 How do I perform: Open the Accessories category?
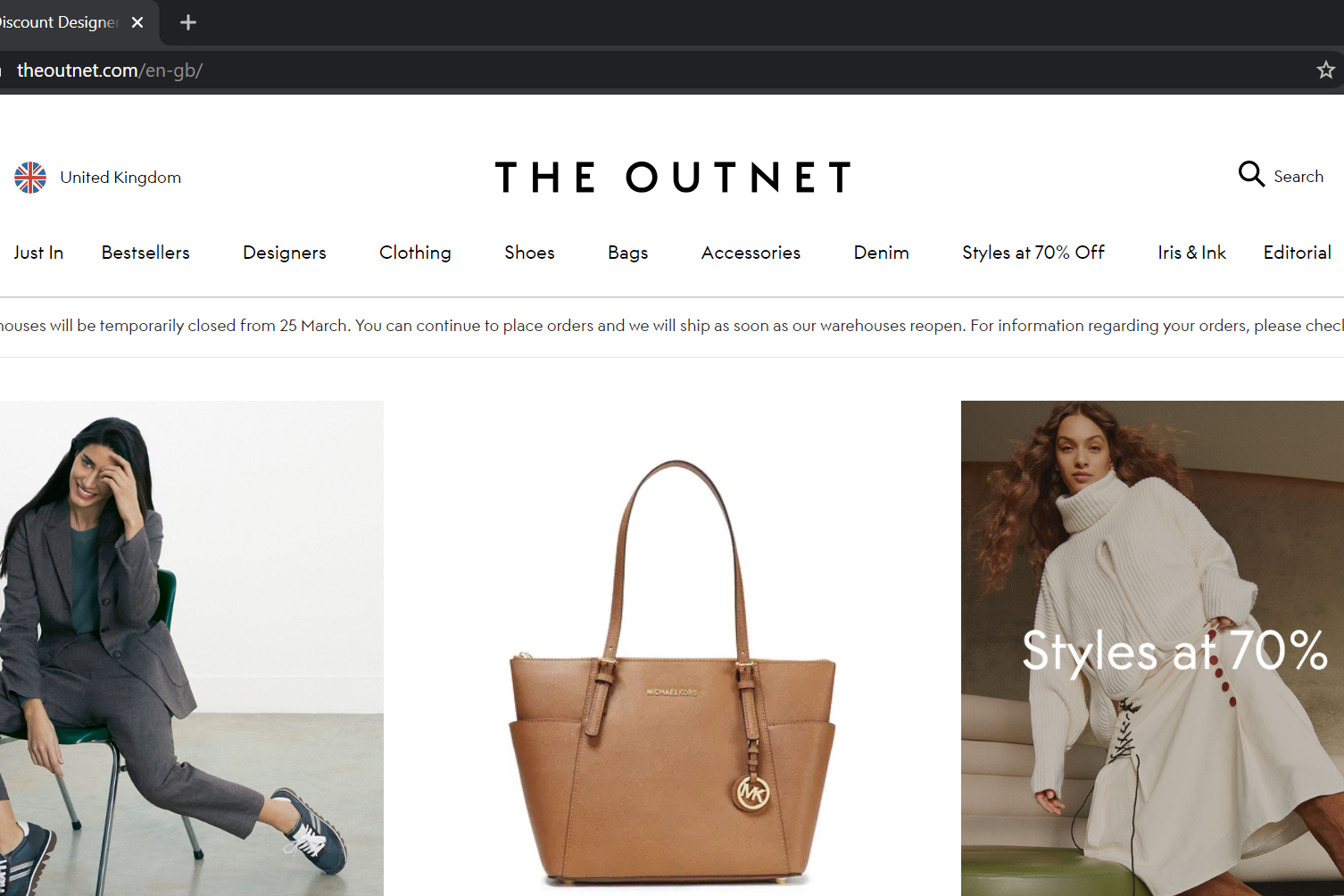(x=751, y=253)
